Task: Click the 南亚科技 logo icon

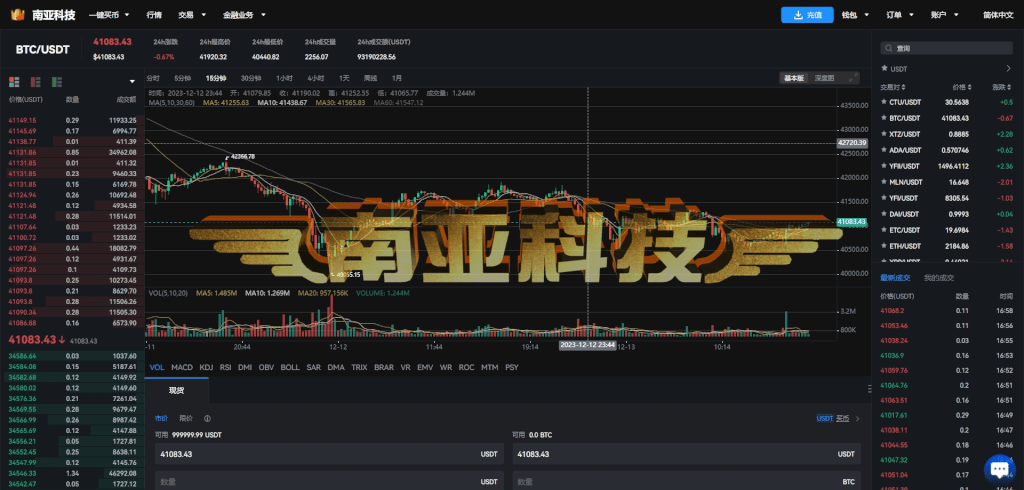Action: (17, 14)
